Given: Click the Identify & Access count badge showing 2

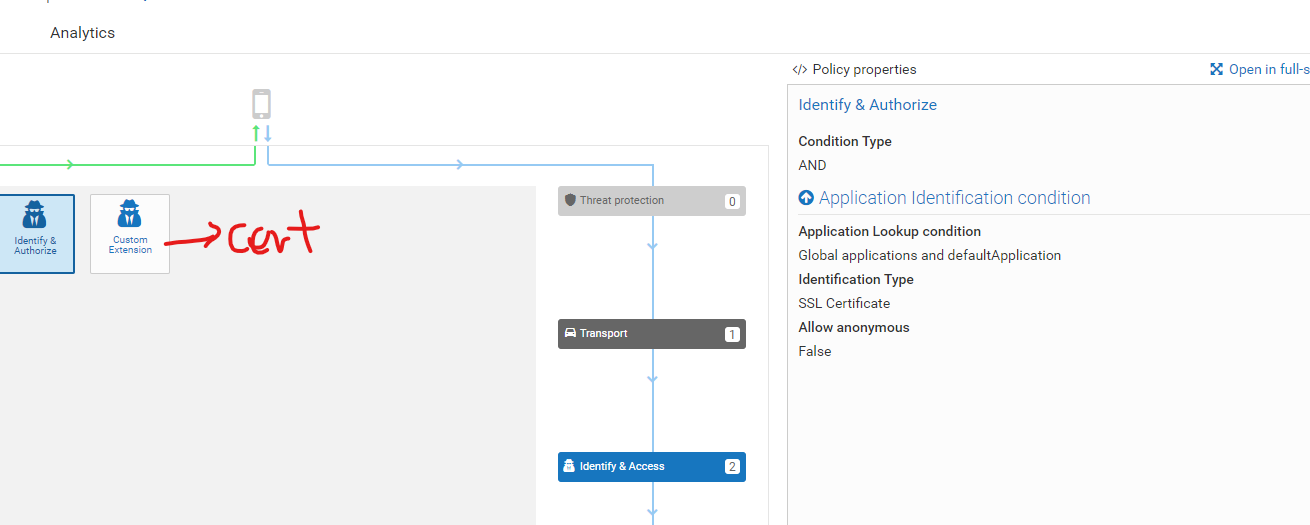Looking at the screenshot, I should (732, 467).
